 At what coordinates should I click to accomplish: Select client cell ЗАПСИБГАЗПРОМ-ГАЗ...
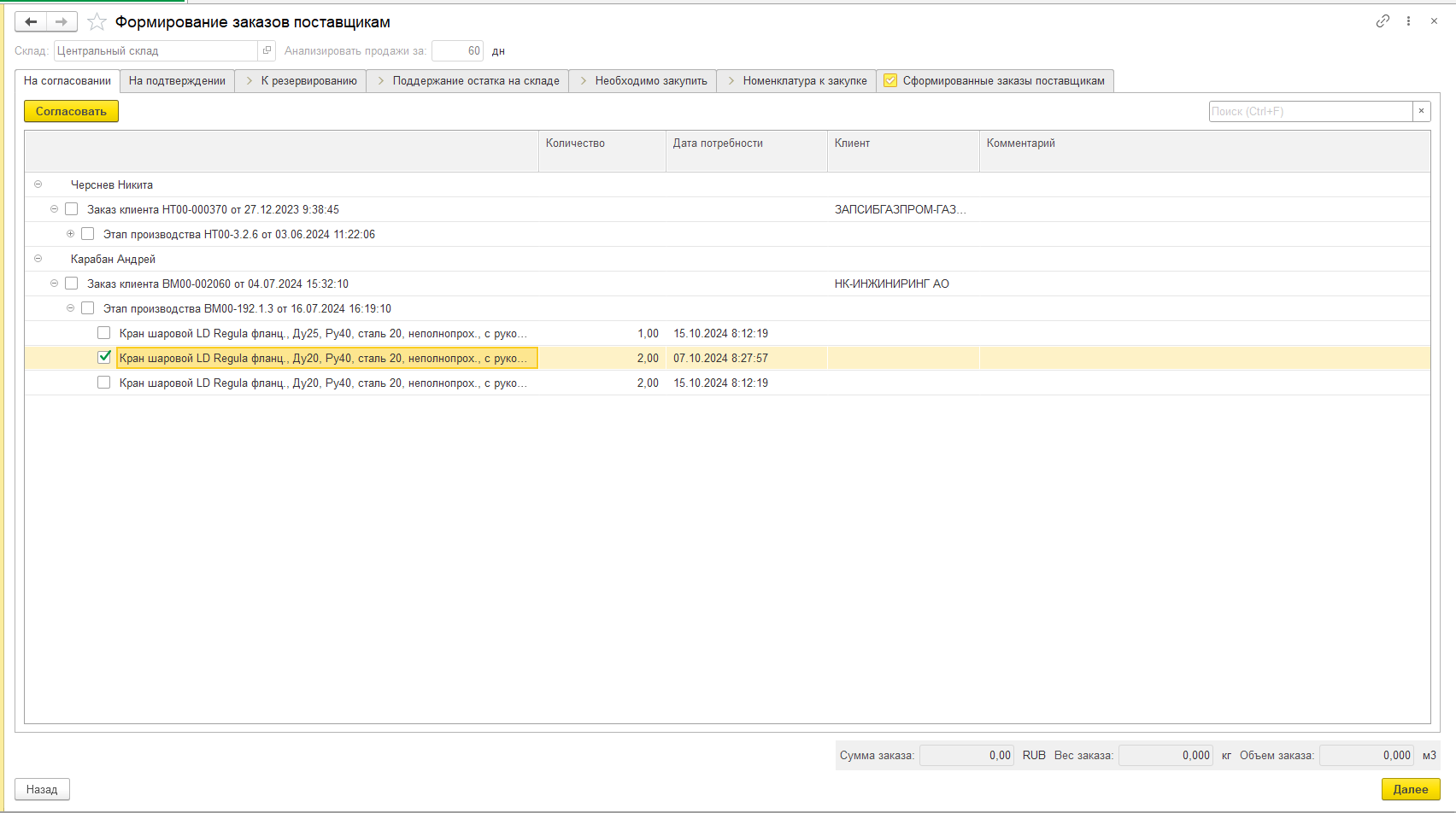(903, 209)
